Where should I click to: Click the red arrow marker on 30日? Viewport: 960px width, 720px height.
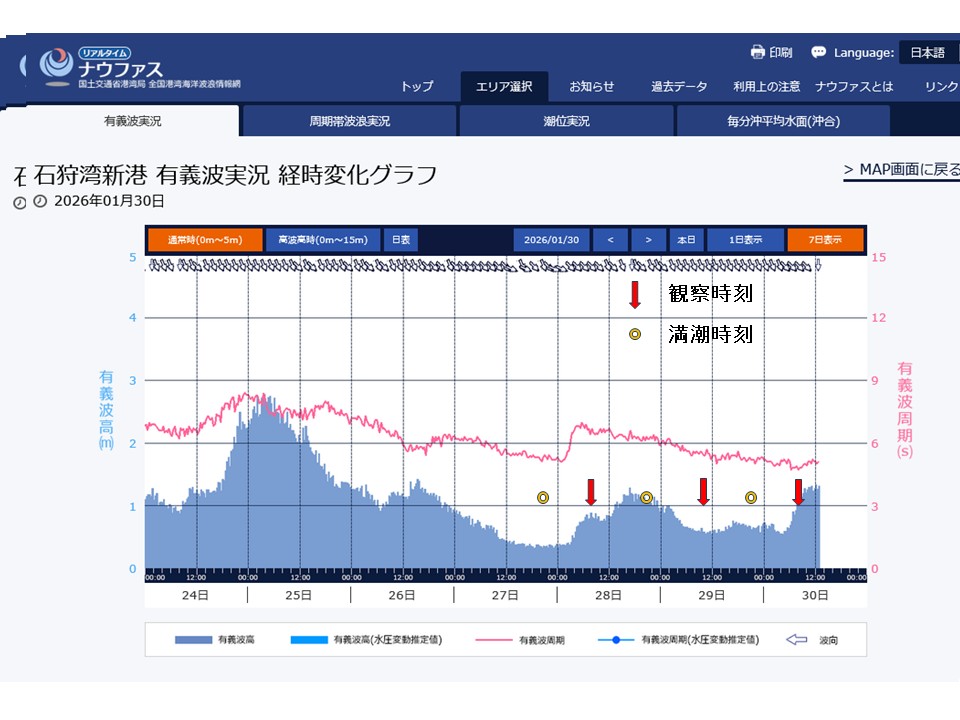798,492
